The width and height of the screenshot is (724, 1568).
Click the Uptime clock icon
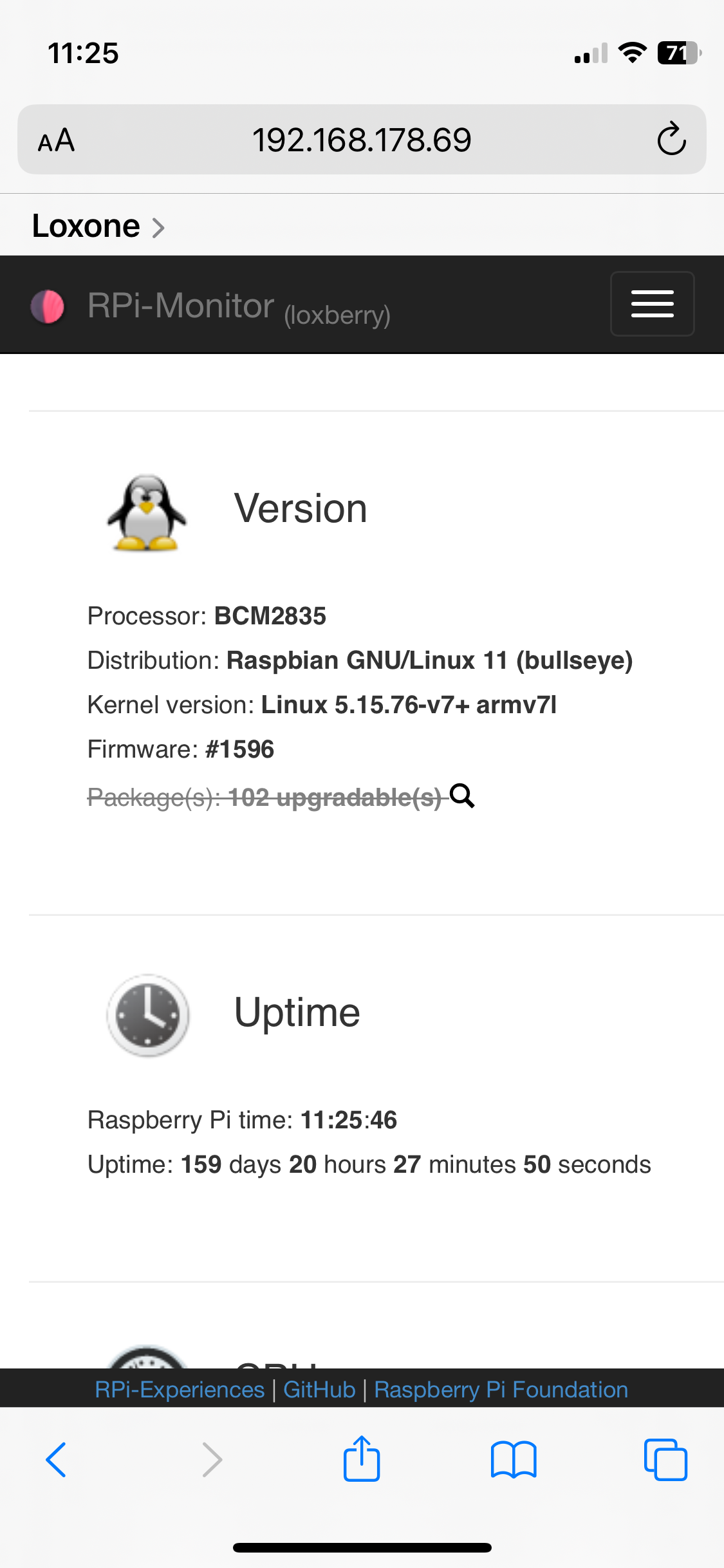pos(147,1015)
